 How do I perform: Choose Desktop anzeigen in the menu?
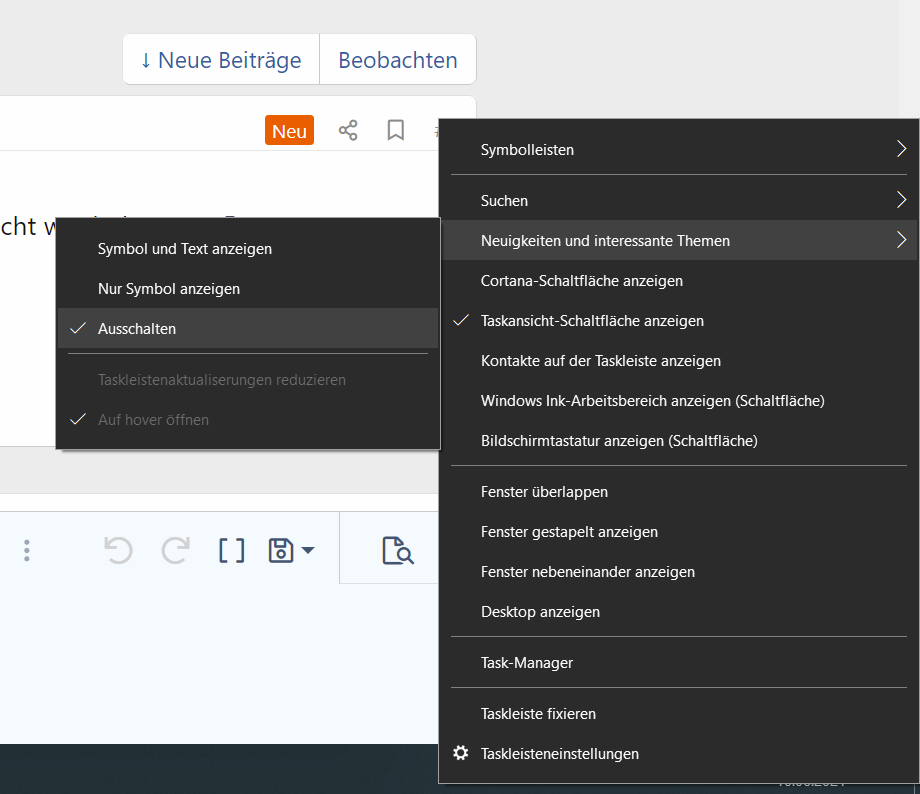coord(540,611)
